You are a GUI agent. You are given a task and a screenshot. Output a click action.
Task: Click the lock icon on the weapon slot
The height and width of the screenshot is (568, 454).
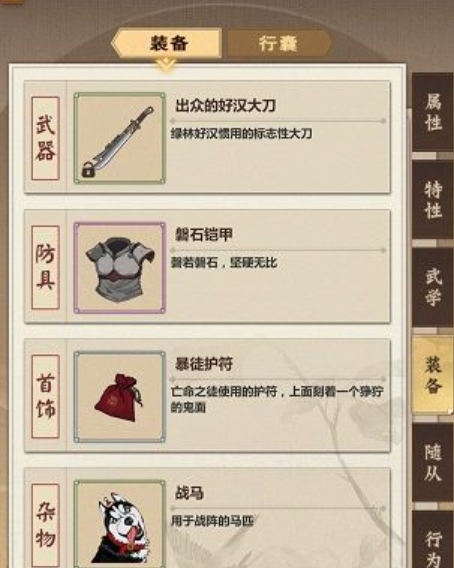pyautogui.click(x=88, y=170)
